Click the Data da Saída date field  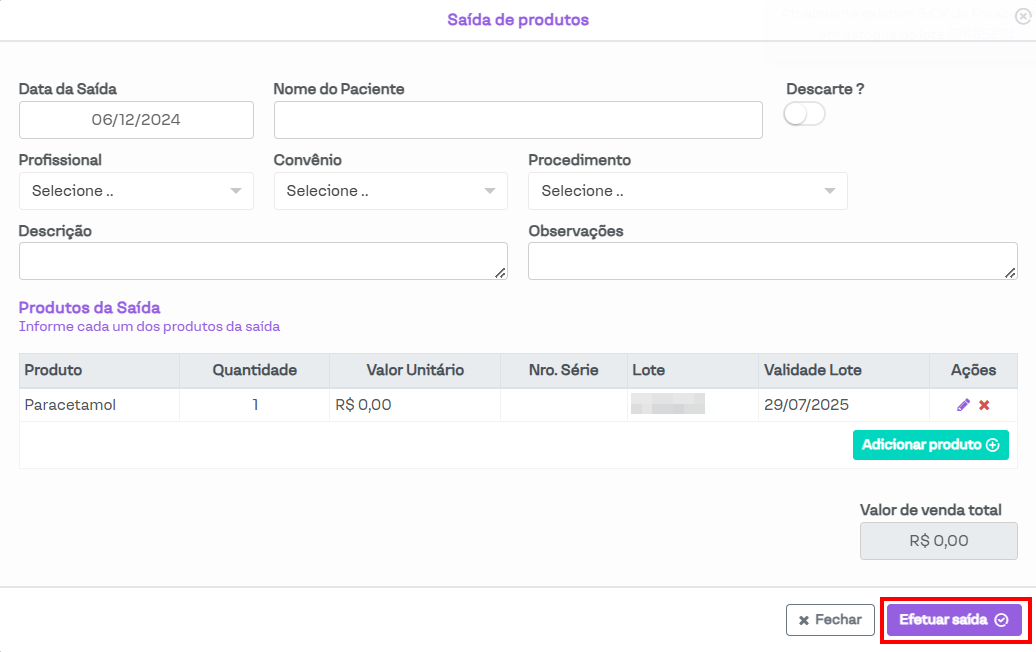point(136,120)
